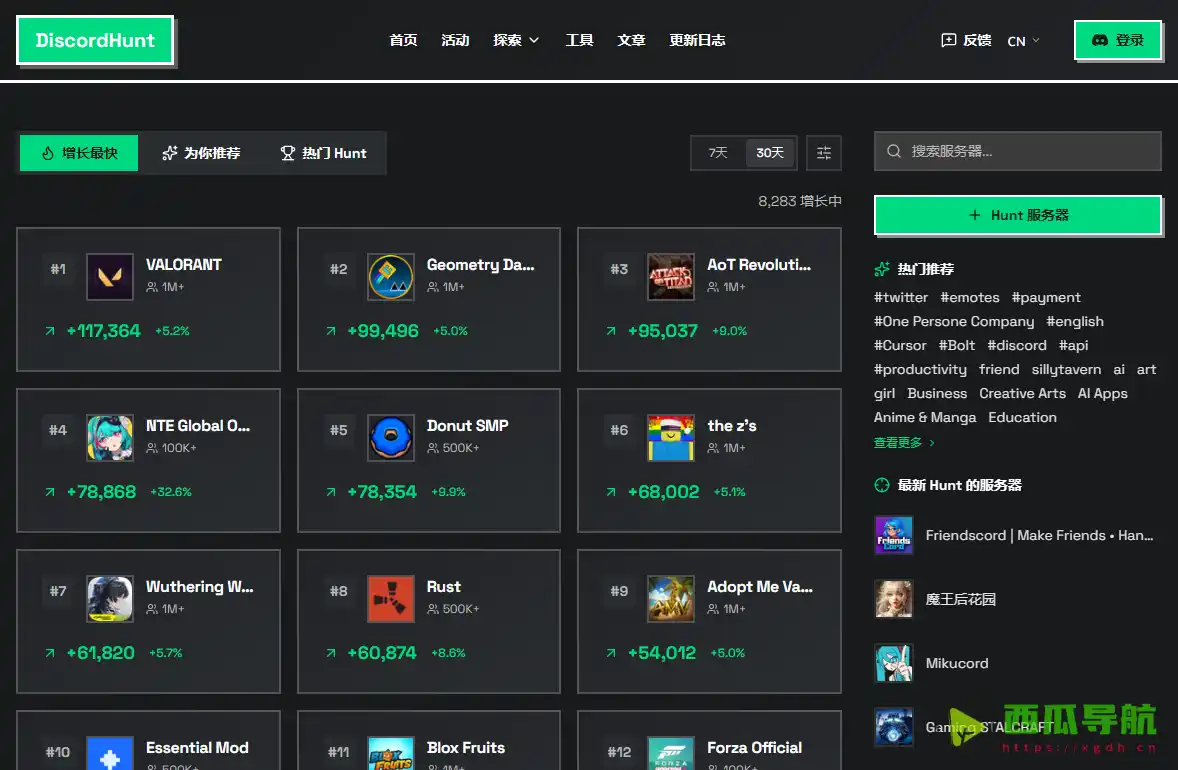Viewport: 1178px width, 770px height.
Task: Open the 文章 nav item
Action: click(x=631, y=41)
